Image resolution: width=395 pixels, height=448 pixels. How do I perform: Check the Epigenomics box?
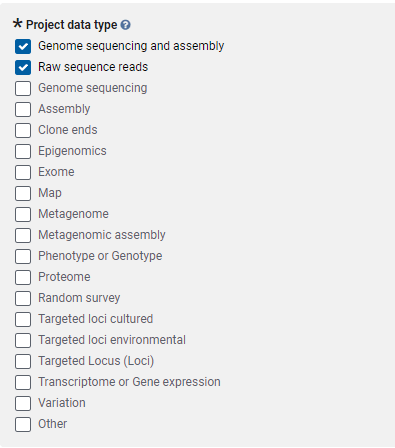(x=23, y=151)
